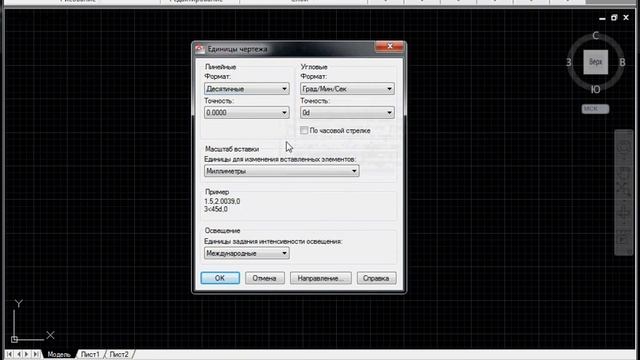Switch to the Модель tab
Viewport: 640px width, 360px height.
tap(59, 354)
